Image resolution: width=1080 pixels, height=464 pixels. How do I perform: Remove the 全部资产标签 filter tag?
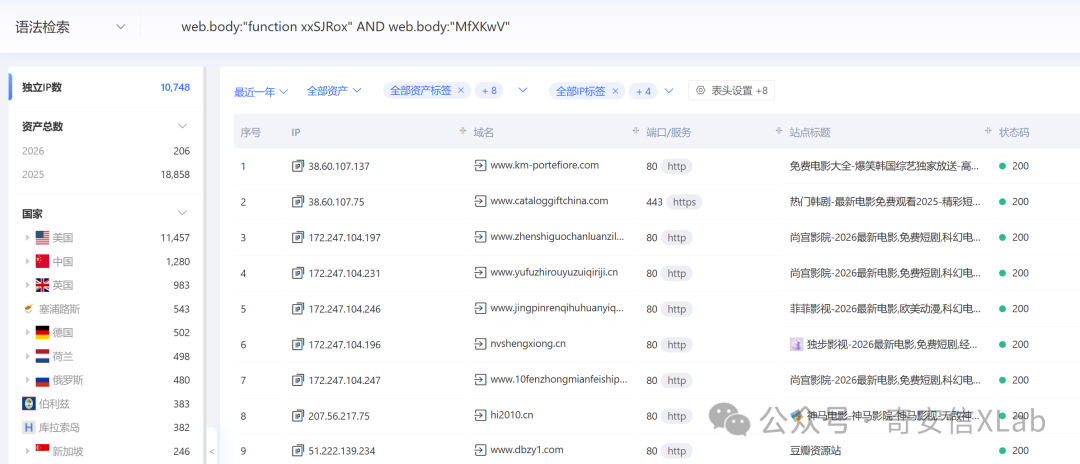click(x=461, y=90)
